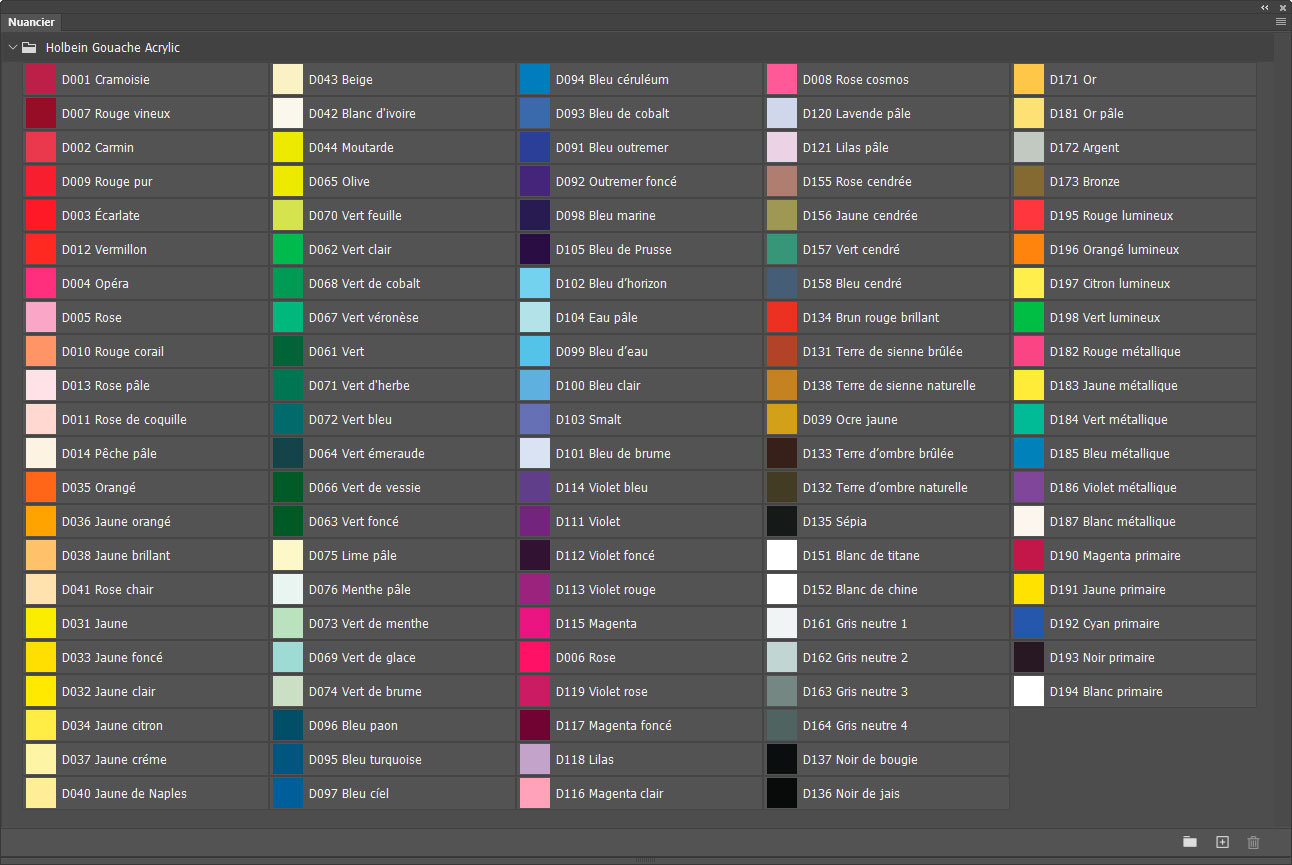Choose the D115 Magenta swatch
The image size is (1292, 865).
pos(535,624)
